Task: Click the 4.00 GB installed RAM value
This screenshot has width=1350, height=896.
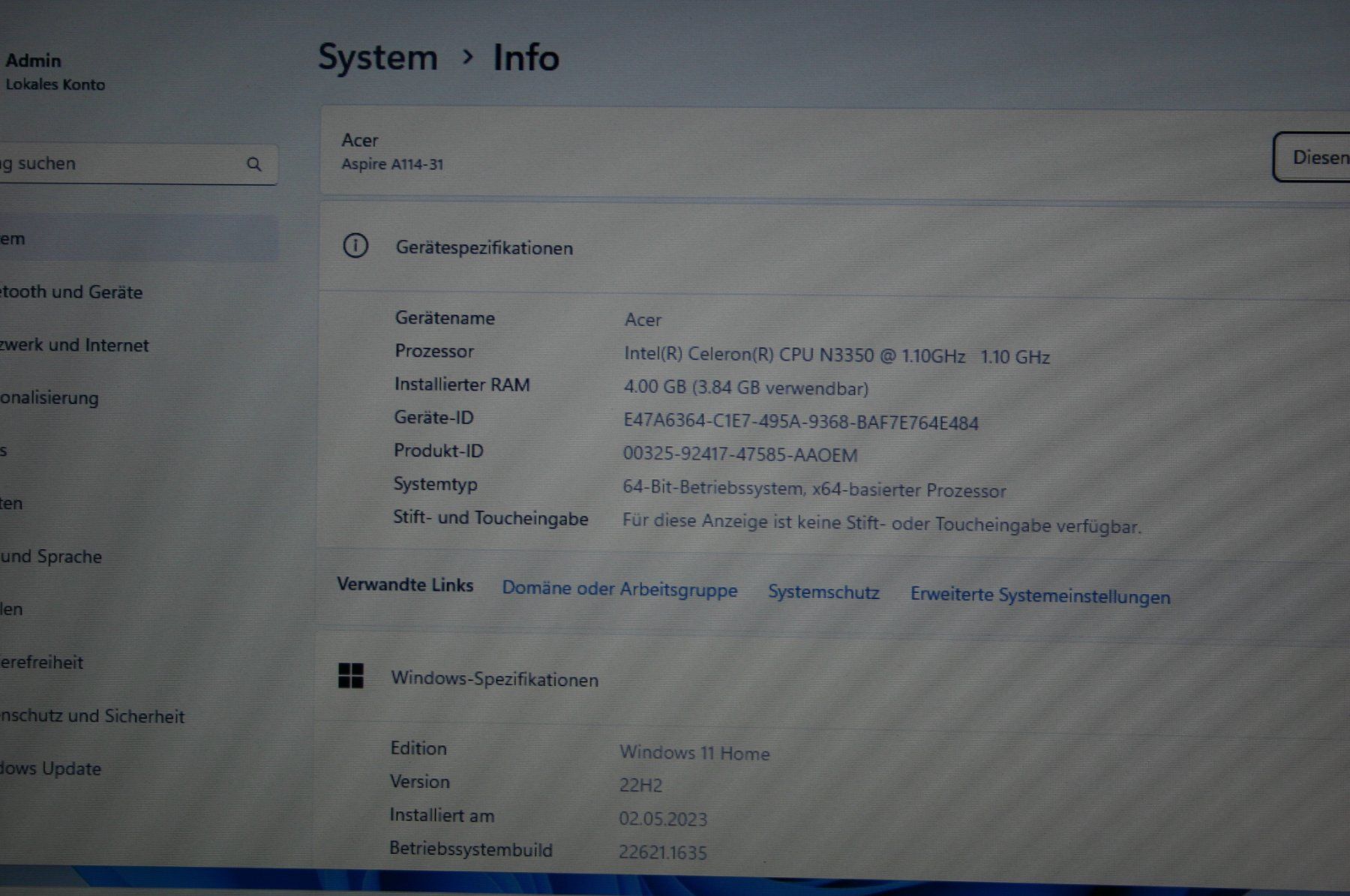Action: [x=746, y=388]
